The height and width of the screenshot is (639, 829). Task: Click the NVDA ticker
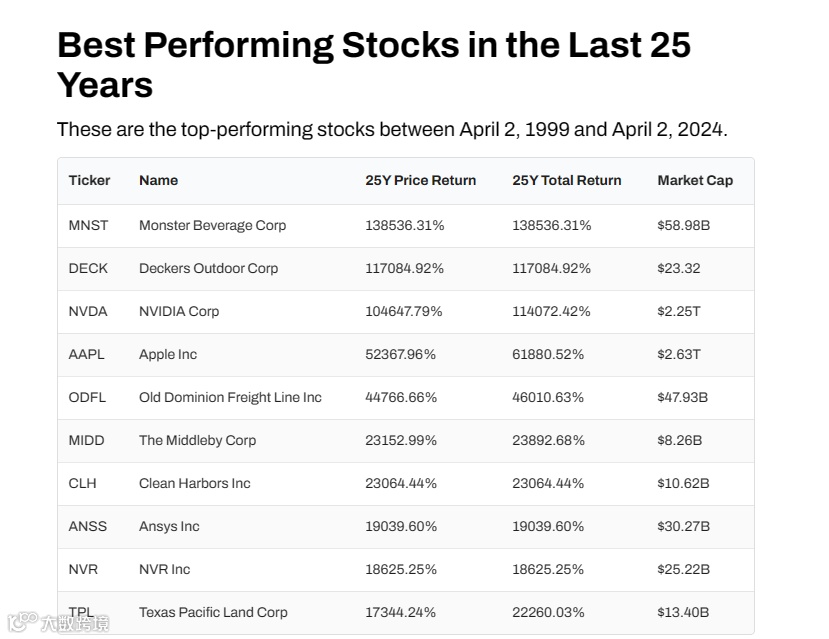(x=88, y=312)
